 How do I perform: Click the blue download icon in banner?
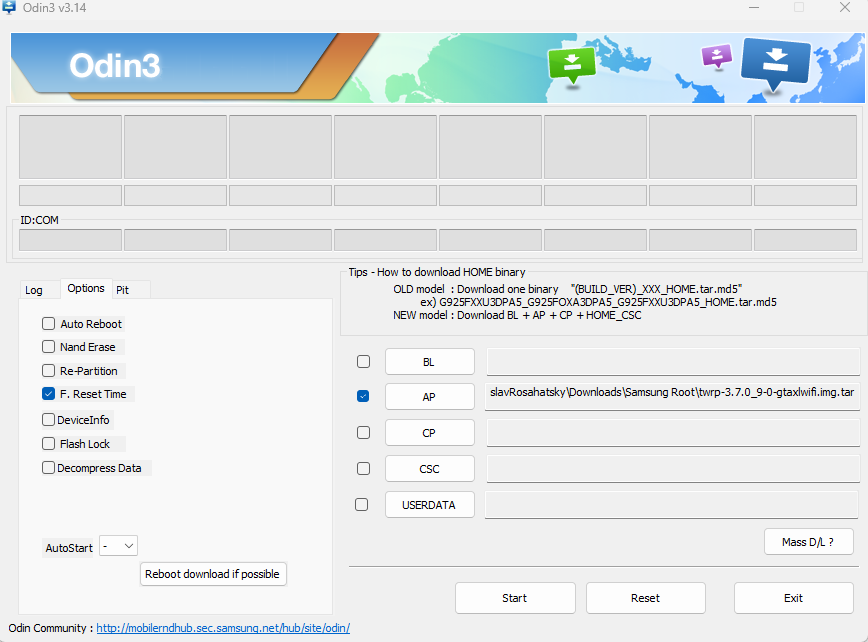(775, 62)
